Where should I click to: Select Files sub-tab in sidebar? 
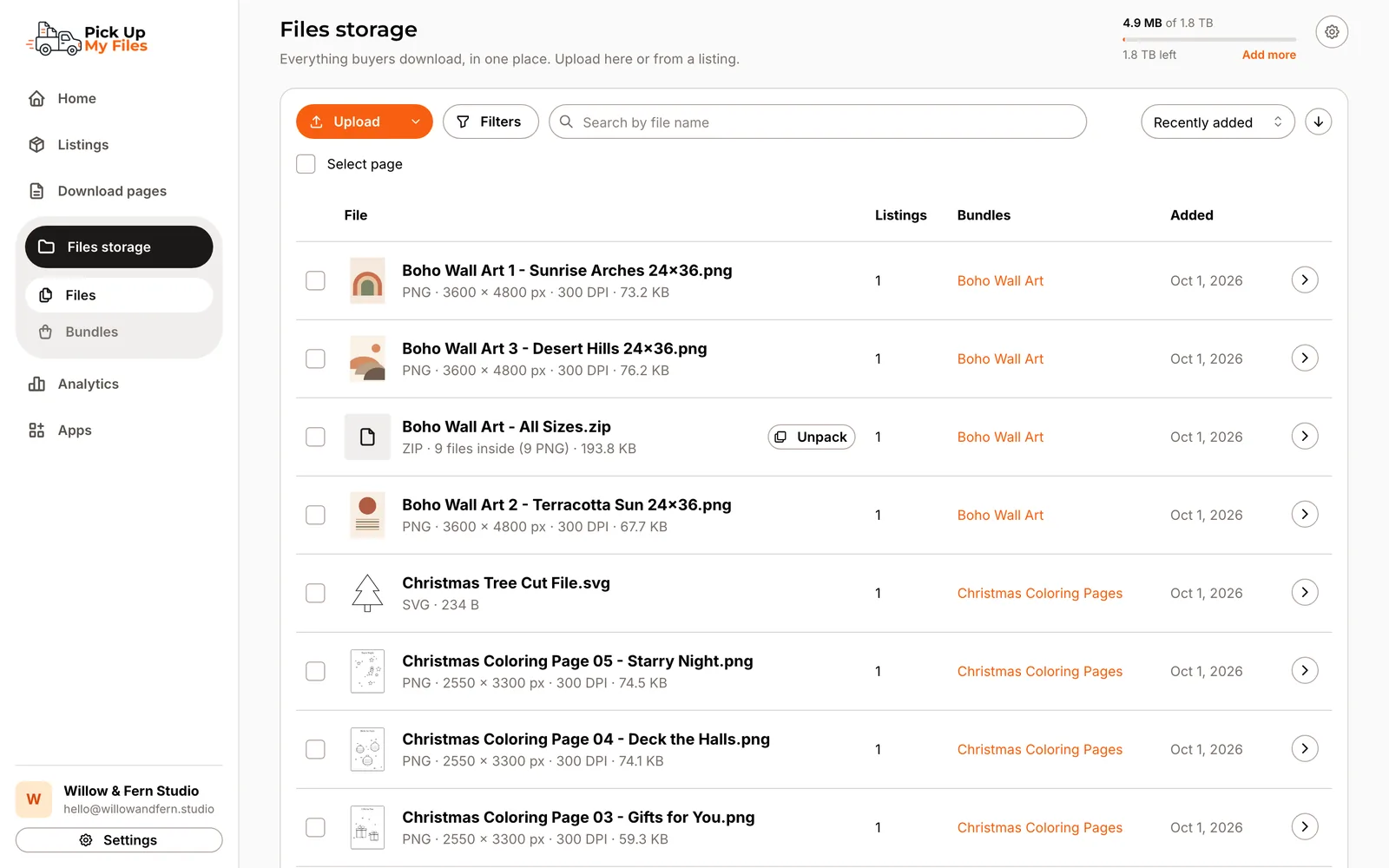119,295
